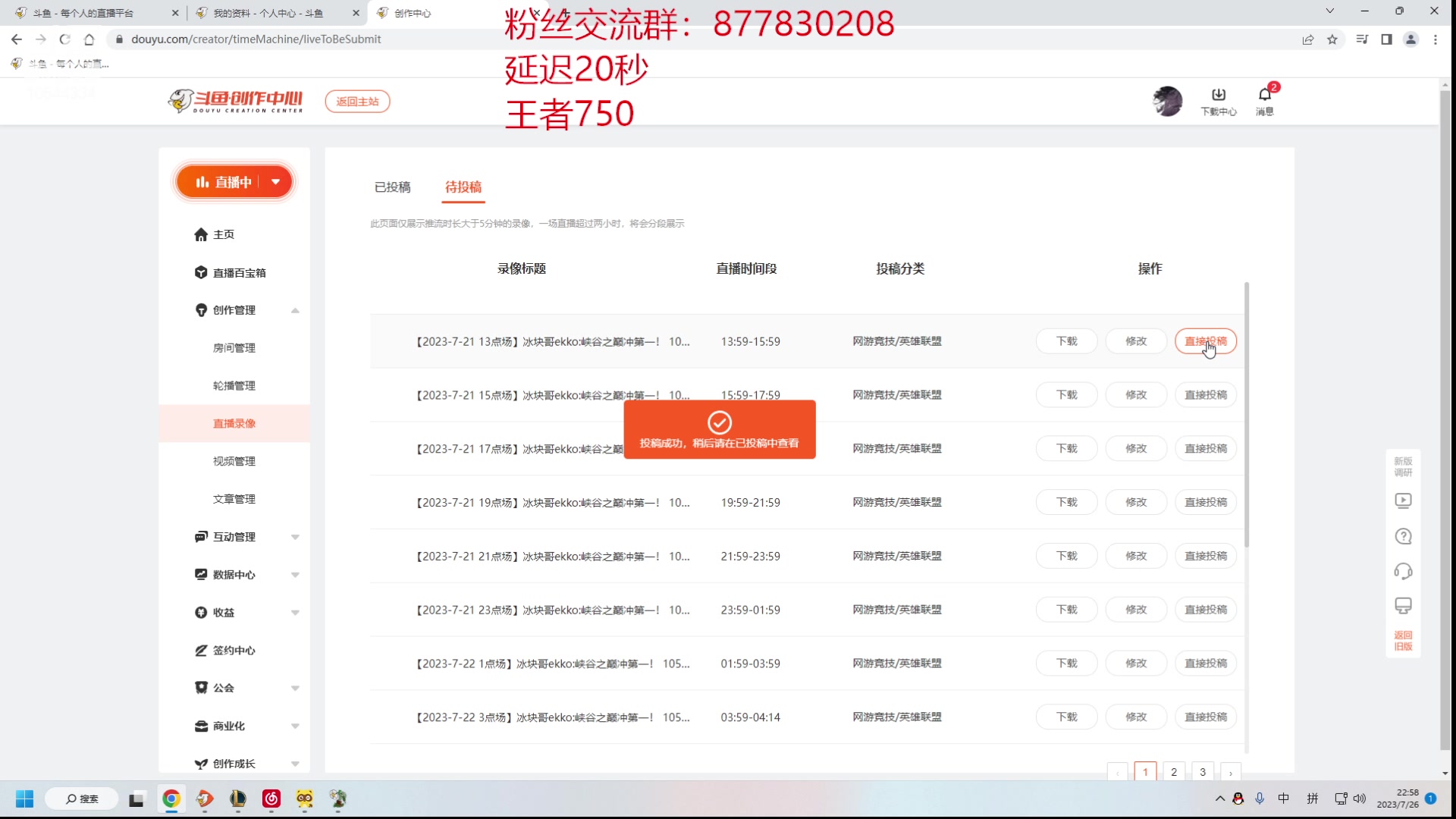The height and width of the screenshot is (819, 1456).
Task: Select 轮播管理 submenu item
Action: coord(234,386)
